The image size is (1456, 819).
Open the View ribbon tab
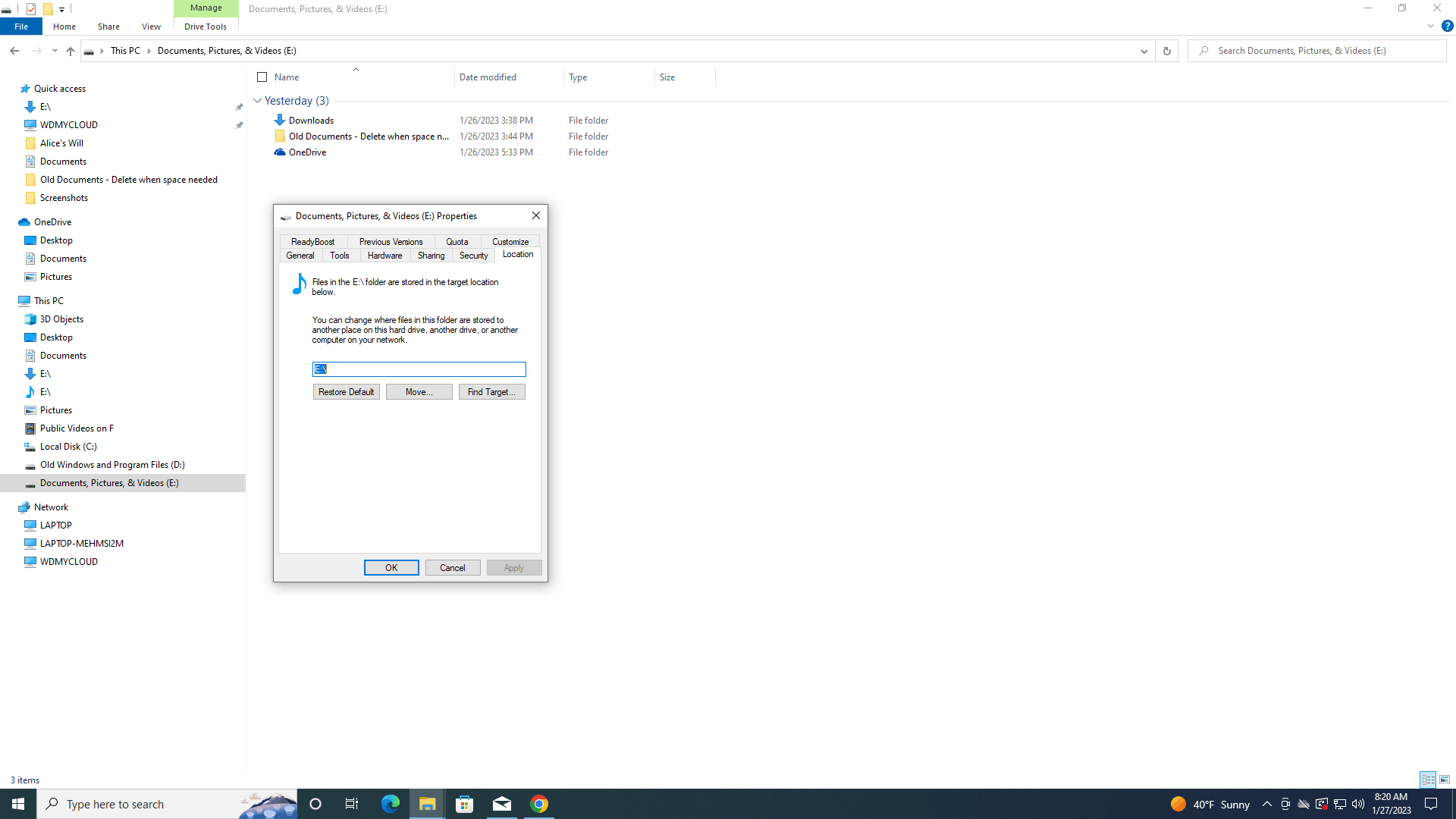pyautogui.click(x=151, y=27)
